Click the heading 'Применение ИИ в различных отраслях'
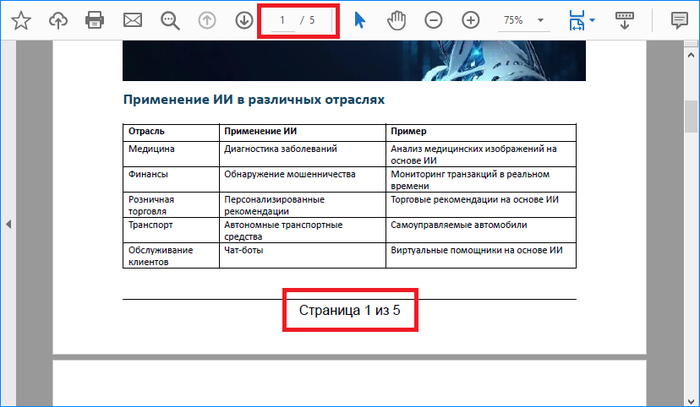Screen dimensions: 700x407 (x=254, y=100)
